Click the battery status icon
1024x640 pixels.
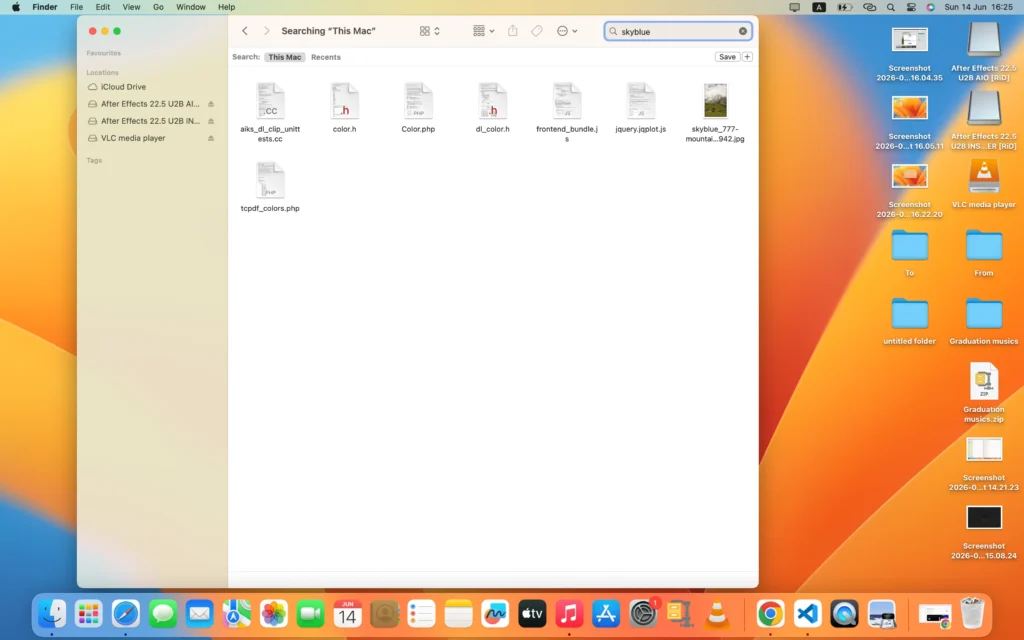844,7
